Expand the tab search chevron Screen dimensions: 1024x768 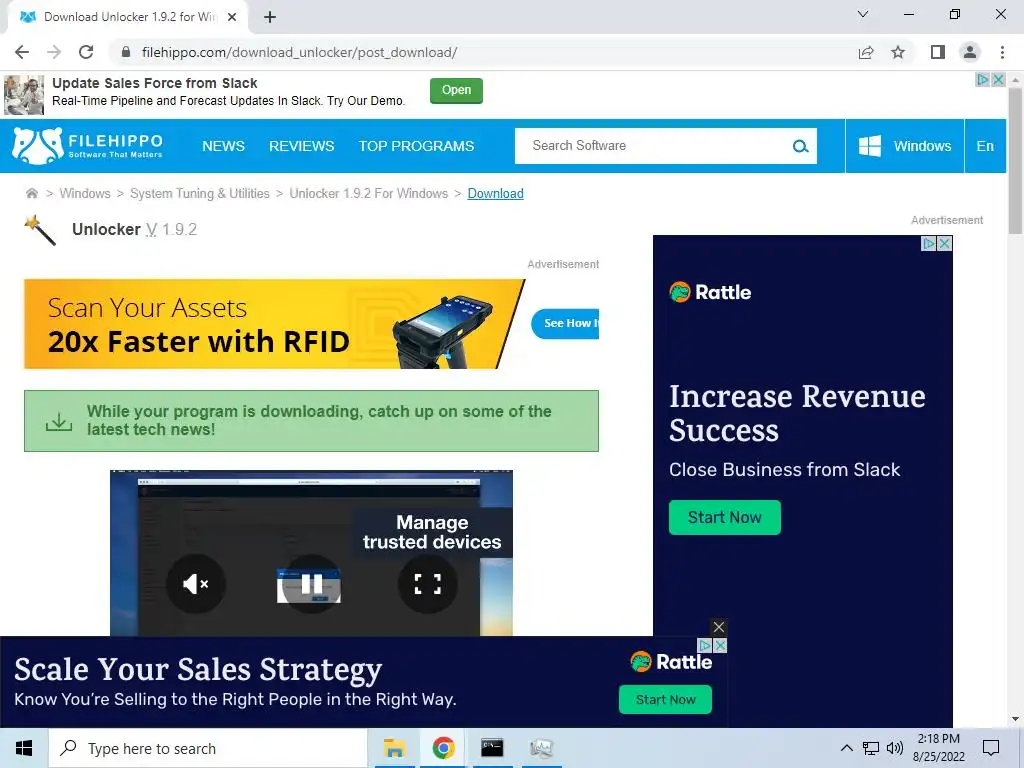coord(863,14)
